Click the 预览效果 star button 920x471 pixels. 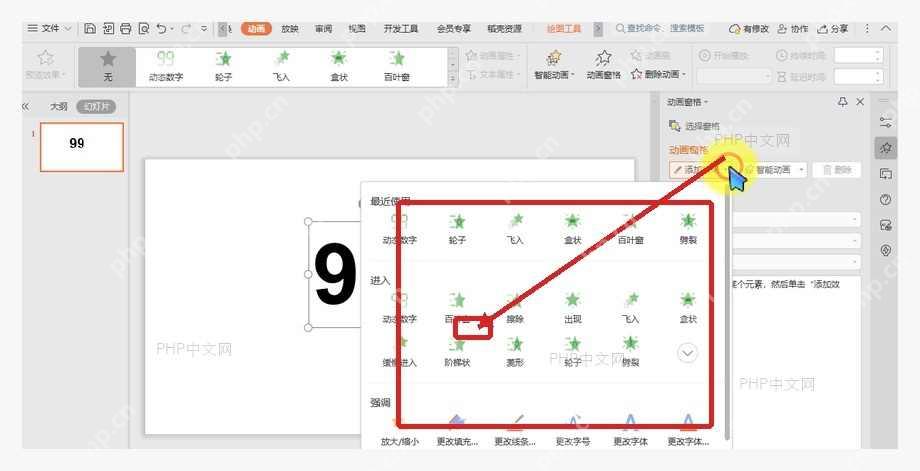[45, 65]
